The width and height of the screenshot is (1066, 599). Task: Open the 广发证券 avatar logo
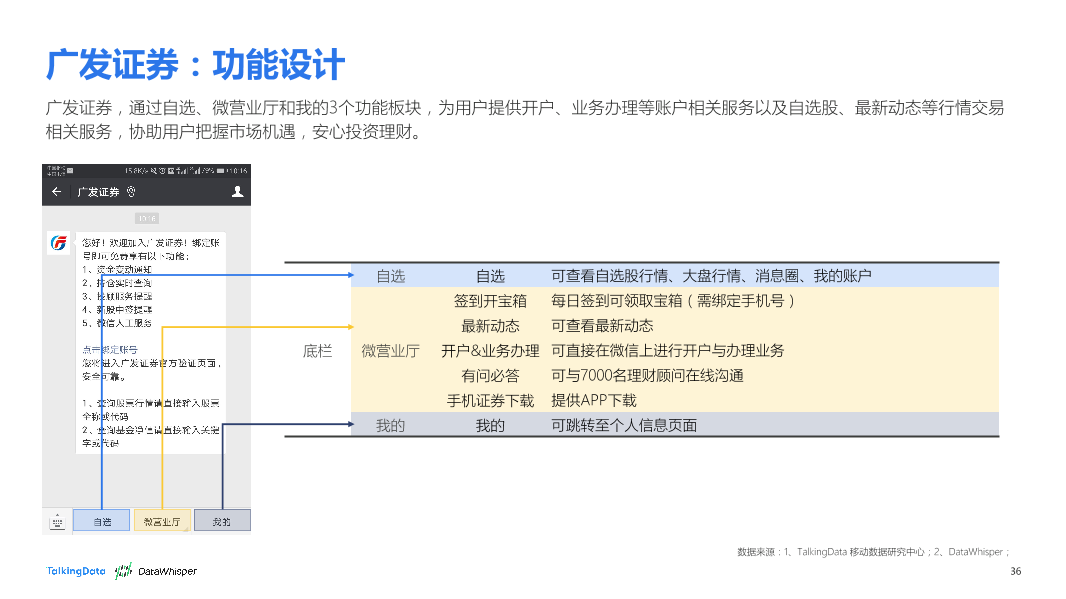point(59,243)
